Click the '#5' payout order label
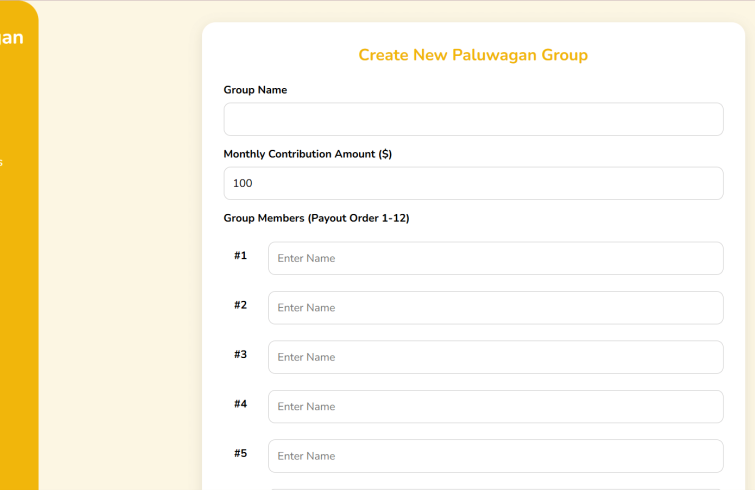 [x=240, y=453]
